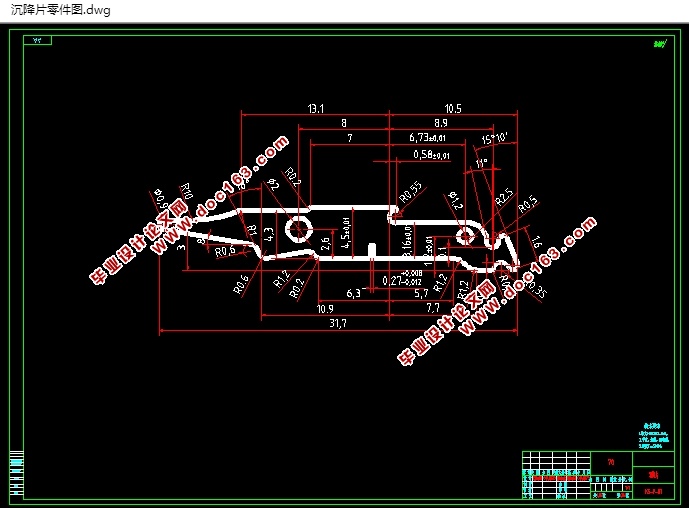The image size is (689, 508).
Task: Click the small right circular hole
Action: pyautogui.click(x=466, y=235)
